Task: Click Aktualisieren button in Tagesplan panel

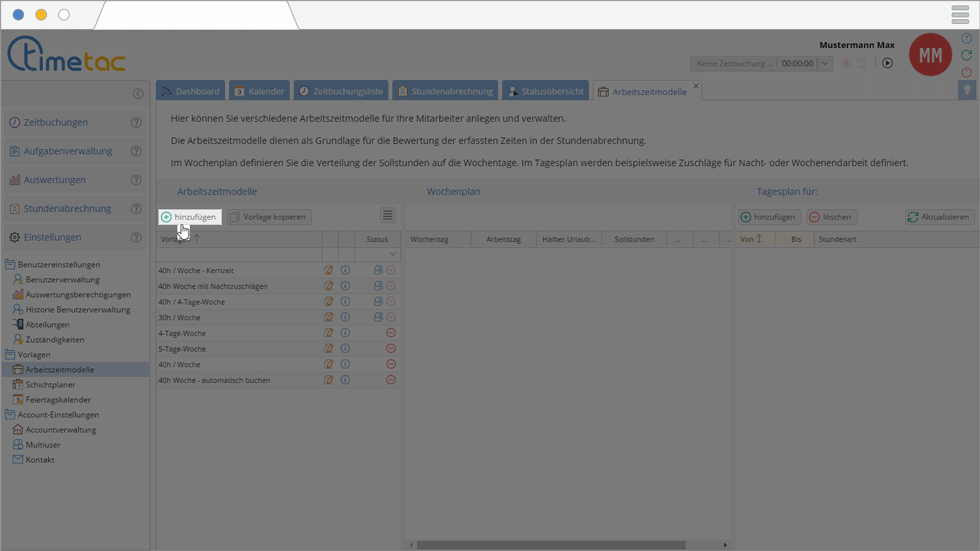Action: (939, 217)
